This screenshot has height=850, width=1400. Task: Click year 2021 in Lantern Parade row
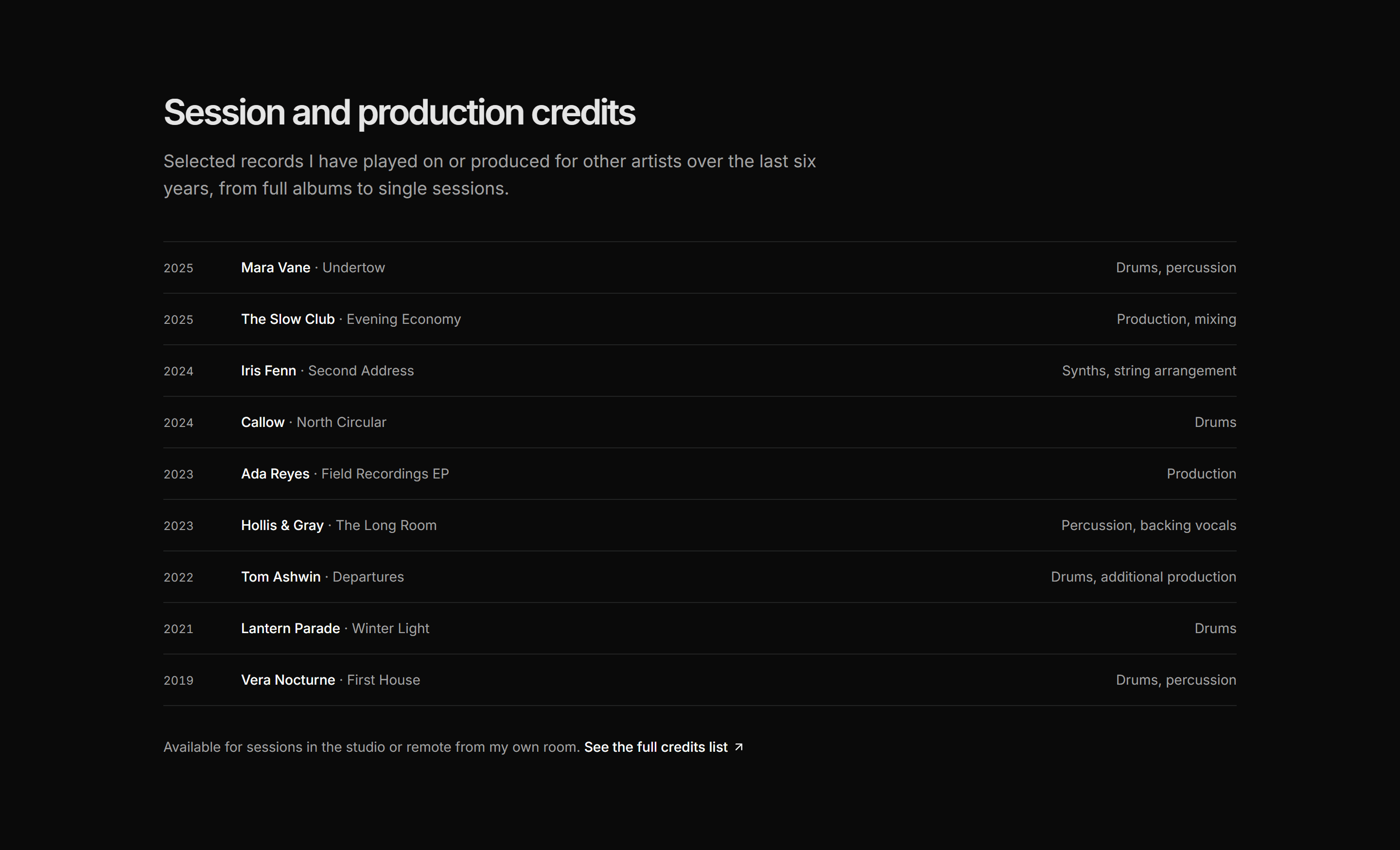pyautogui.click(x=178, y=629)
